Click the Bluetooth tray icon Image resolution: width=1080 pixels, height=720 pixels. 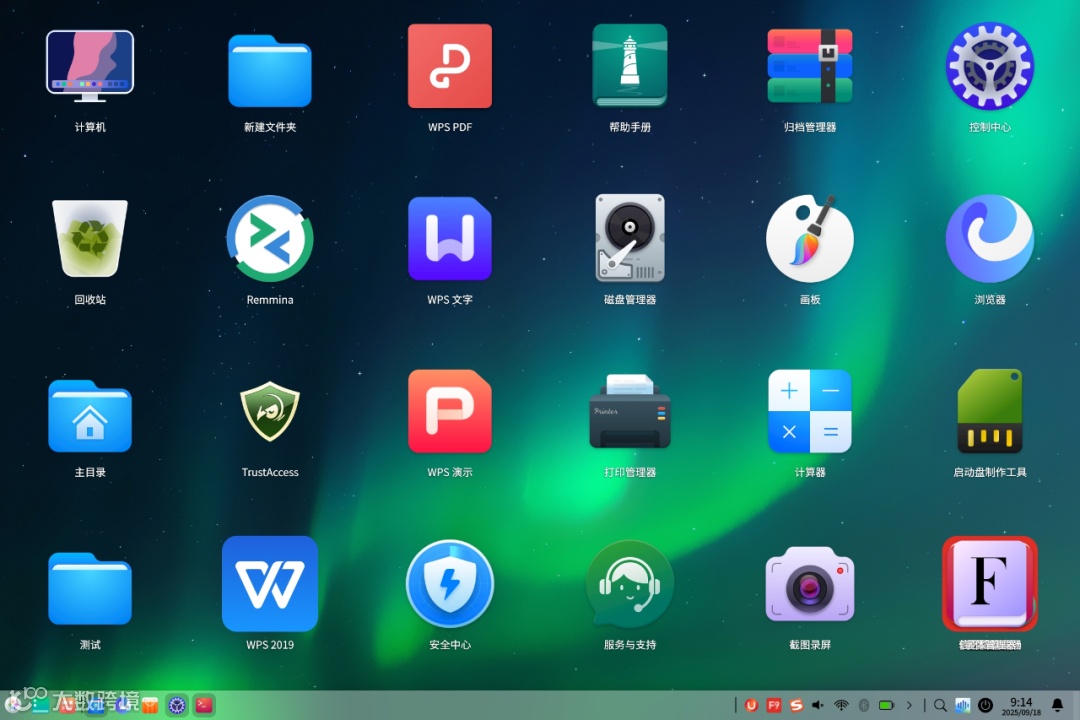point(863,705)
